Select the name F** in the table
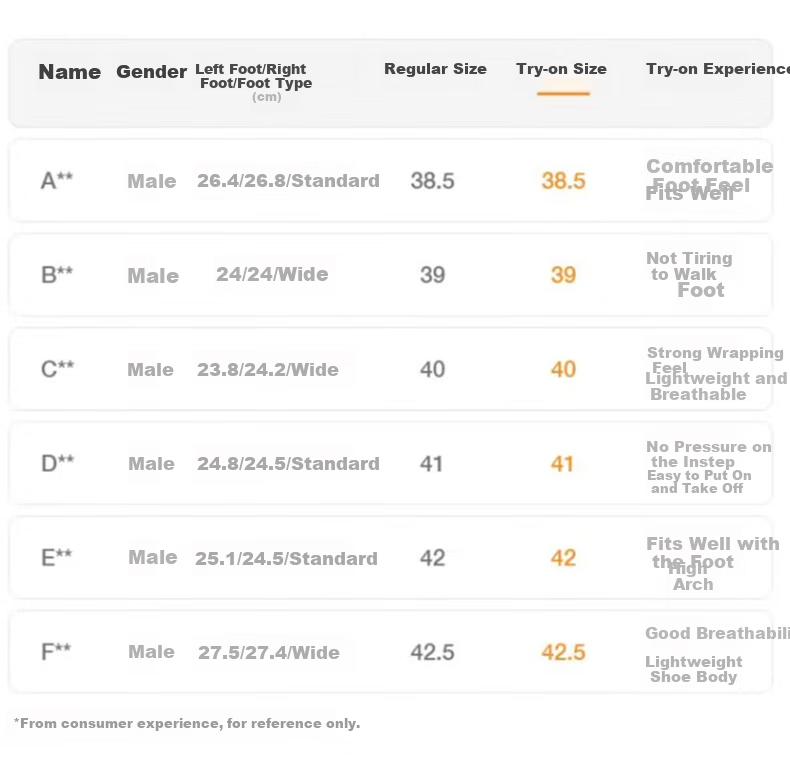This screenshot has height=763, width=790. pos(56,652)
